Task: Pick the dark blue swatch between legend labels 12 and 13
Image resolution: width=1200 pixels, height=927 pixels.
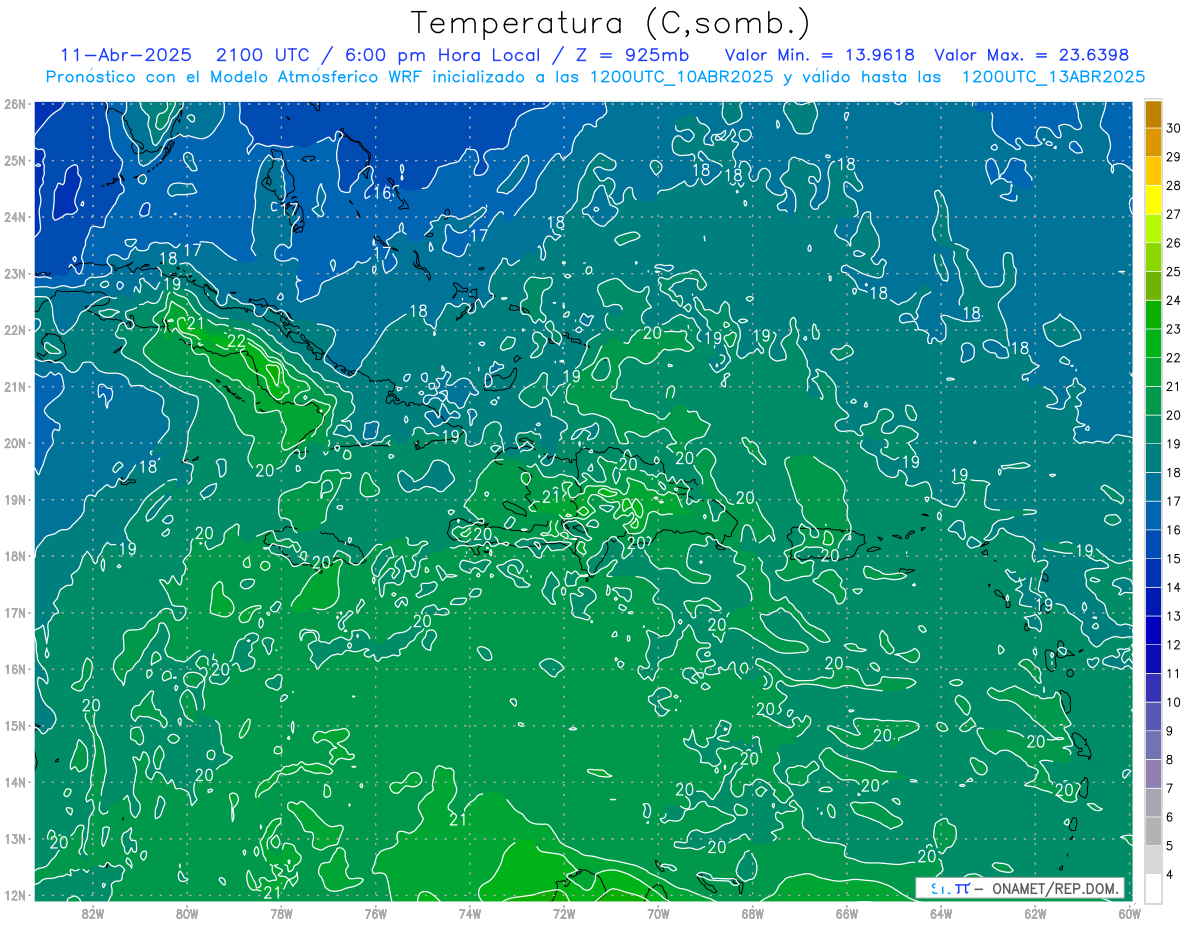Action: (x=1153, y=629)
